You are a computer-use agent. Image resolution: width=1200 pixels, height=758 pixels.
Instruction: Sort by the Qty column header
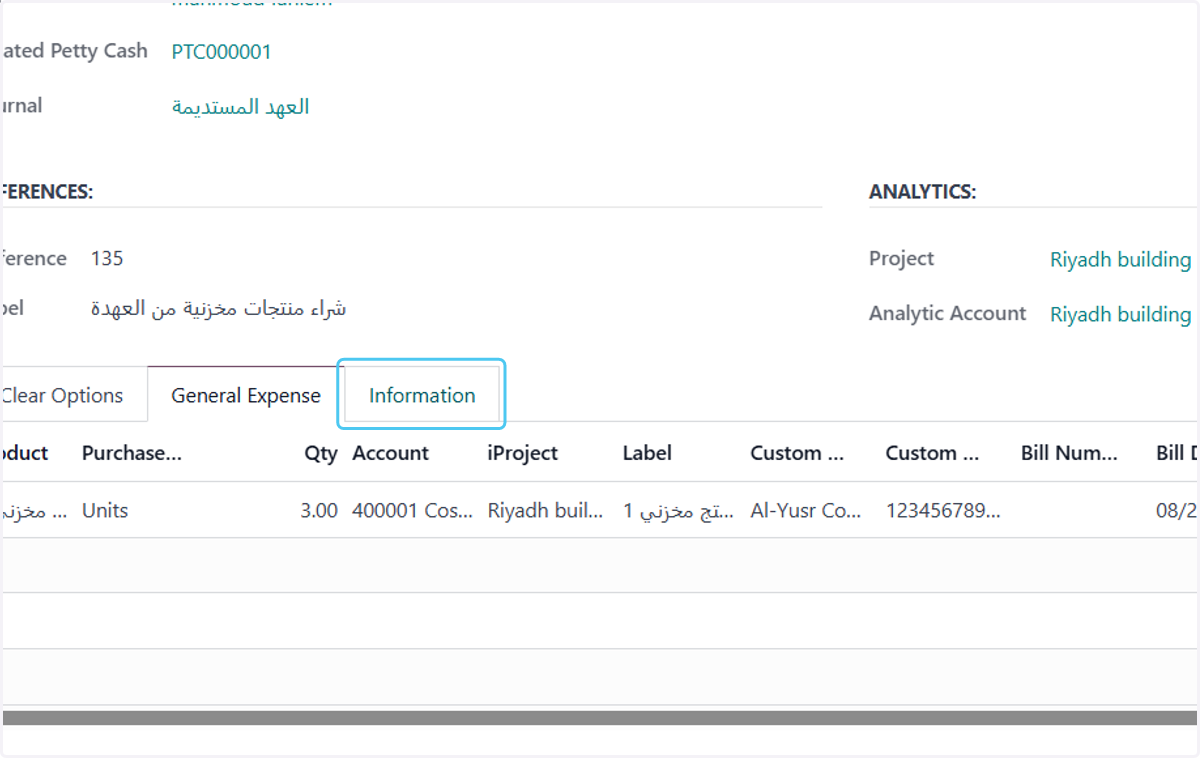[x=321, y=453]
